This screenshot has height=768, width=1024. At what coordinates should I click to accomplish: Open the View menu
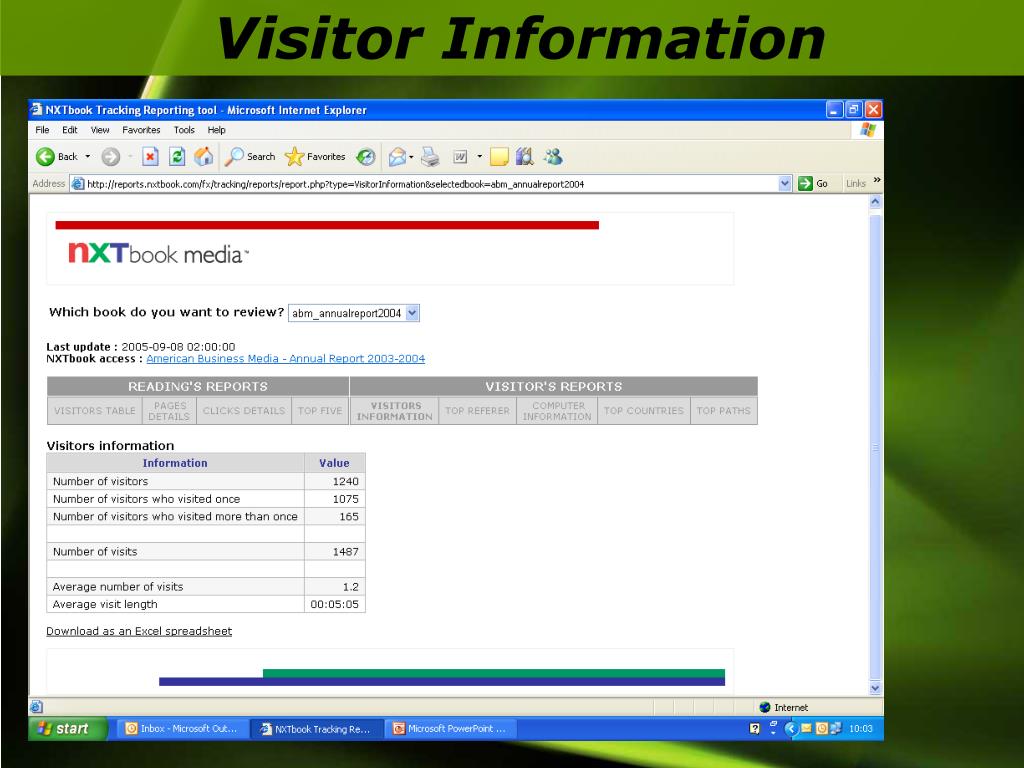point(100,130)
